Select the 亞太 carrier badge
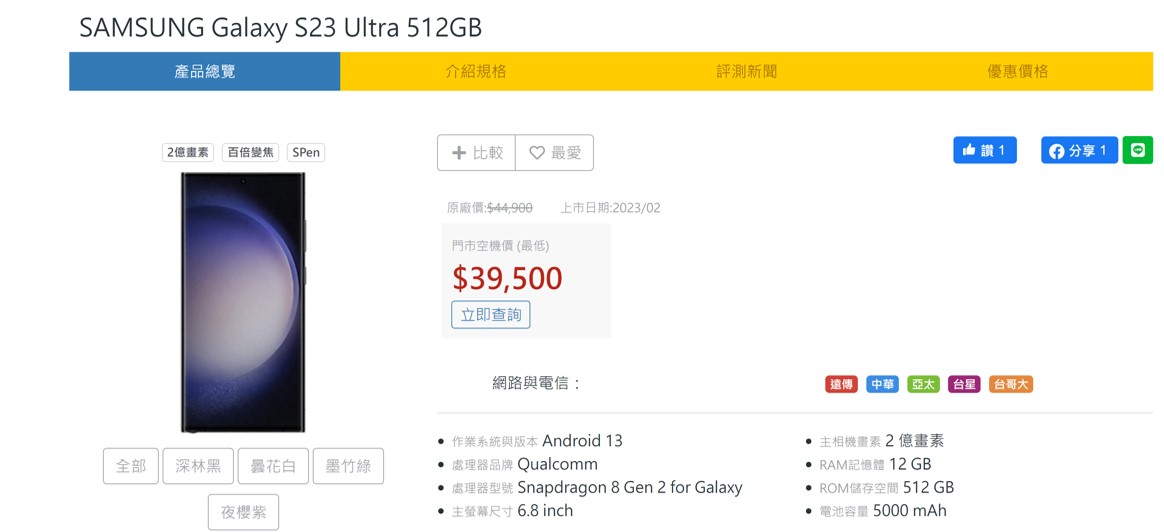The image size is (1164, 532). pyautogui.click(x=923, y=384)
